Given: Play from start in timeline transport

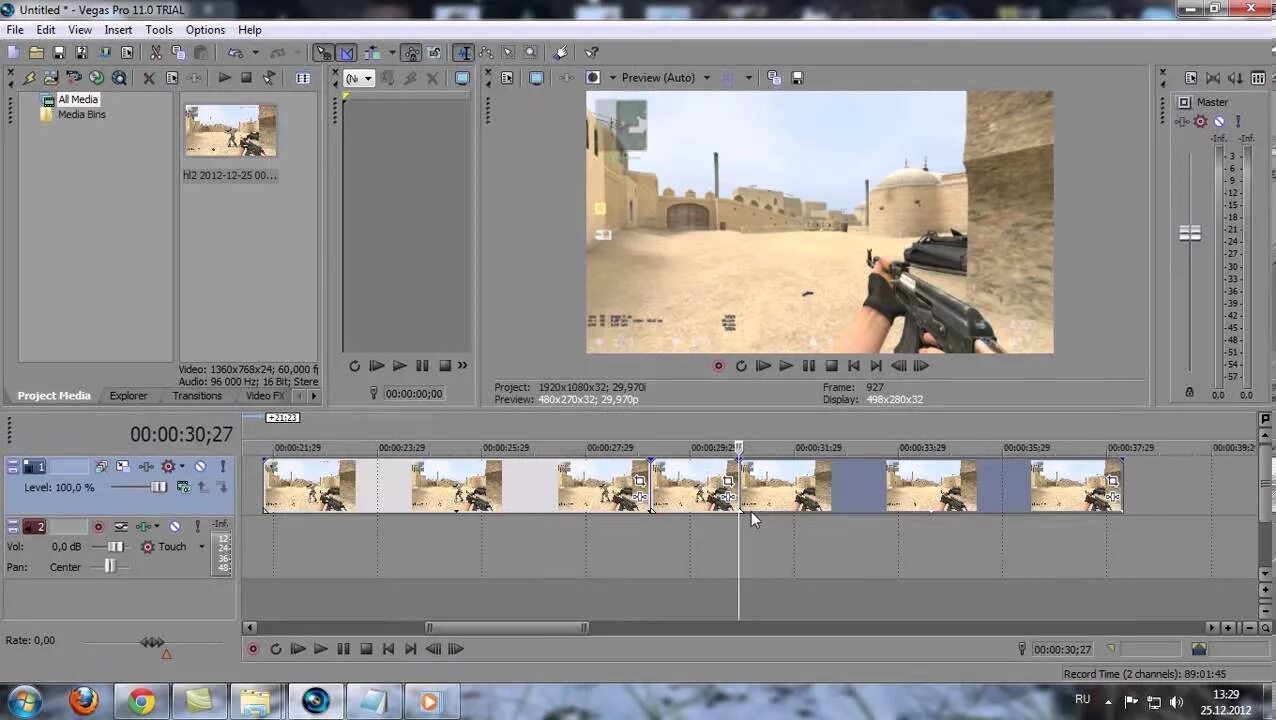Looking at the screenshot, I should point(298,649).
